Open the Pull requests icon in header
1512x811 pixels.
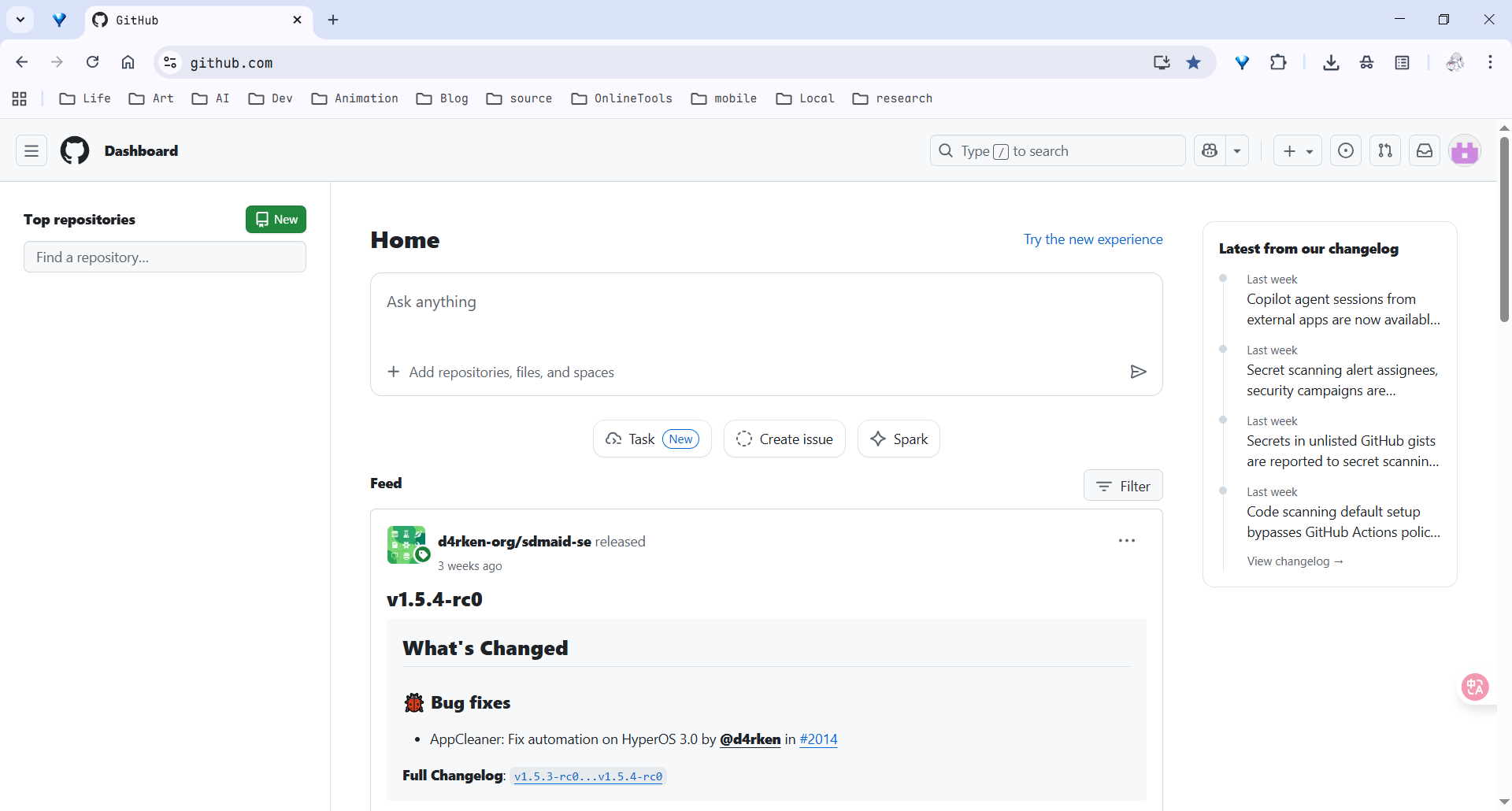(x=1385, y=150)
